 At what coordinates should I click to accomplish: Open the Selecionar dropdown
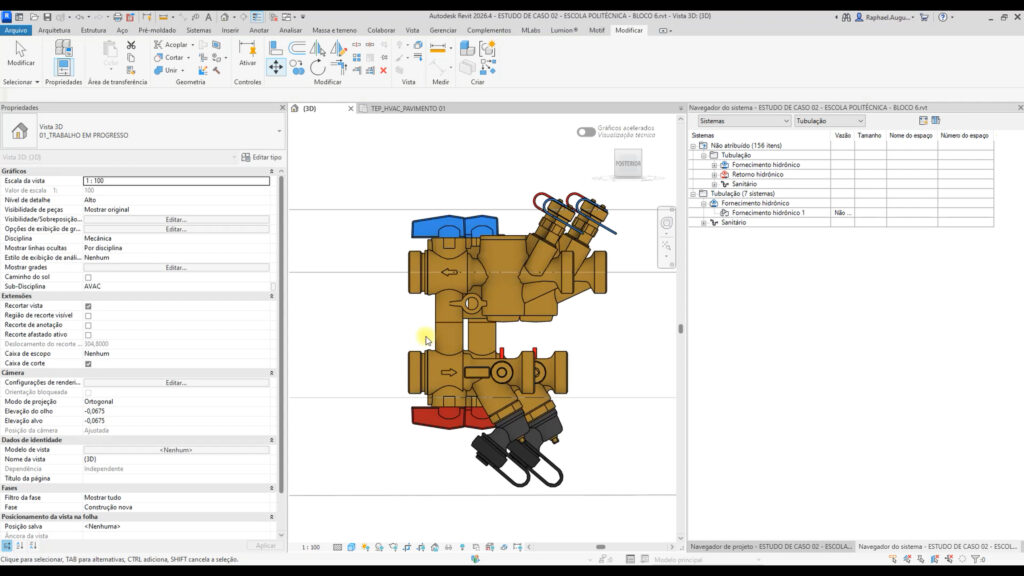(x=21, y=82)
